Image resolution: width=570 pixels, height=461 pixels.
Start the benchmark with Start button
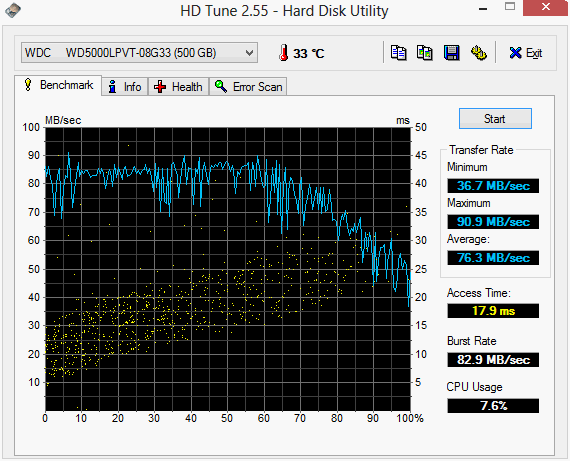point(495,119)
